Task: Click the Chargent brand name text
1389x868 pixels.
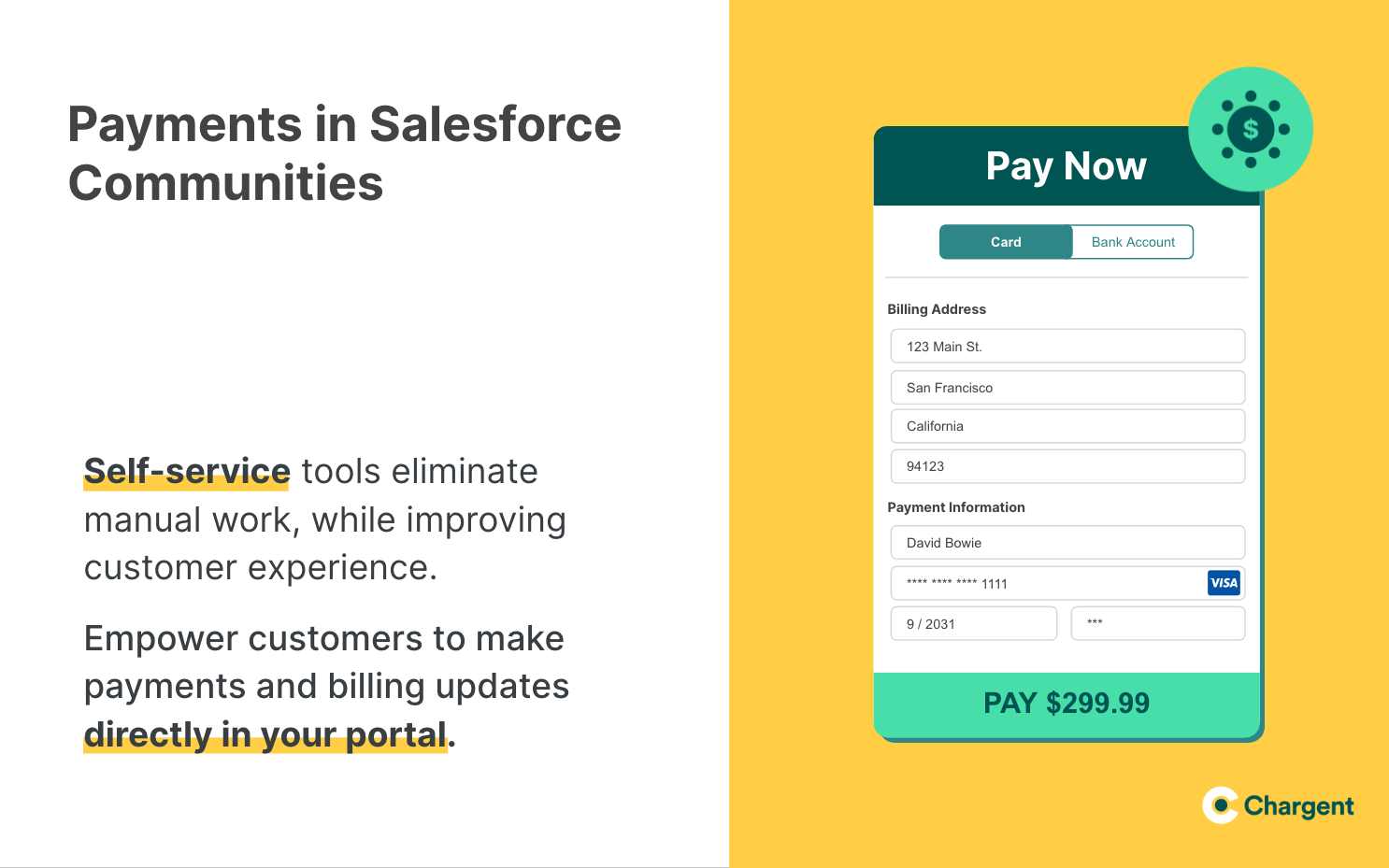Action: click(1298, 806)
